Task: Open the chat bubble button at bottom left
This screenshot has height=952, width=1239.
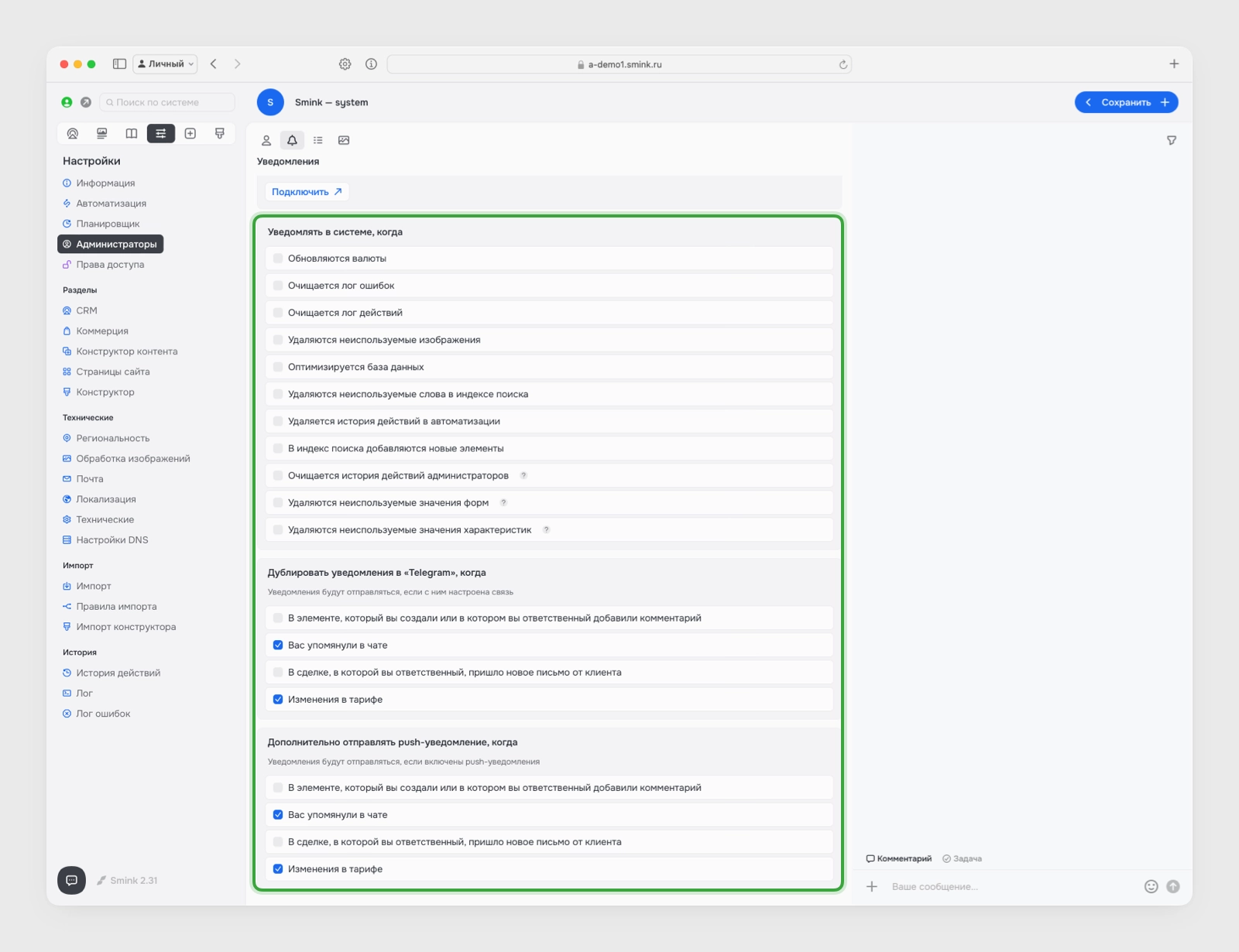Action: coord(71,880)
